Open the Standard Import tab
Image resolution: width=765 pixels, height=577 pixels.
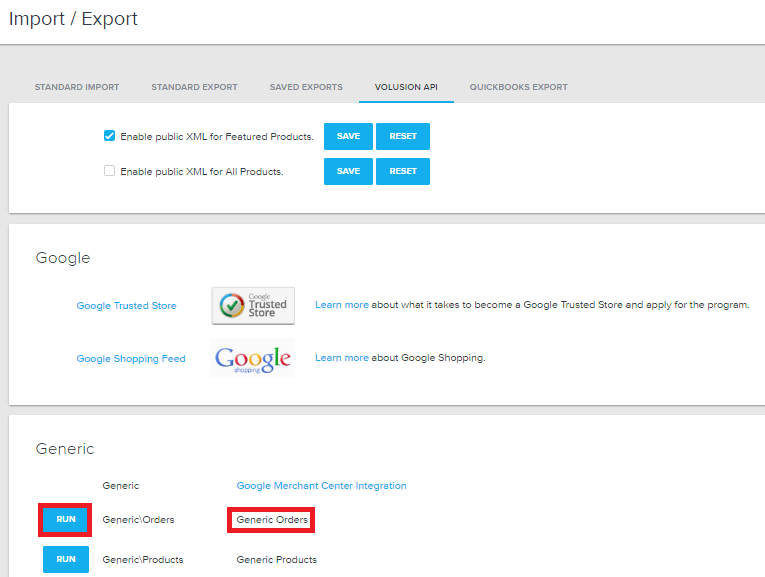[x=77, y=87]
